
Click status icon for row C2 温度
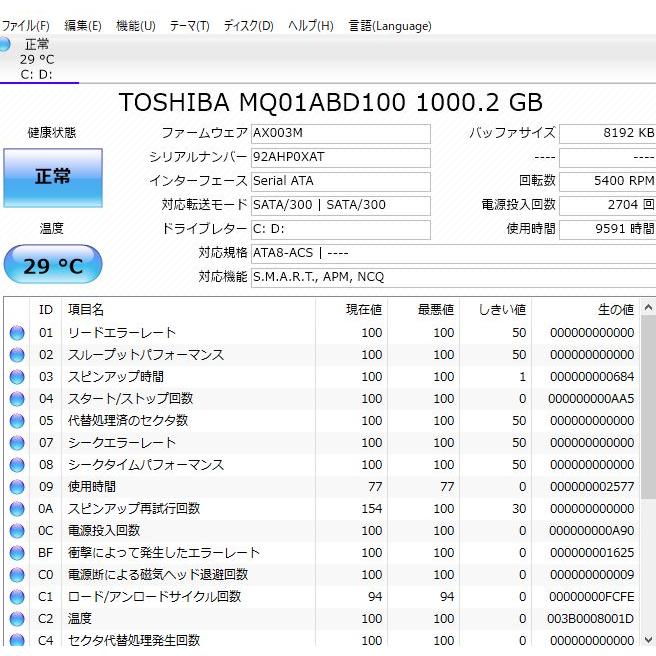(x=17, y=619)
